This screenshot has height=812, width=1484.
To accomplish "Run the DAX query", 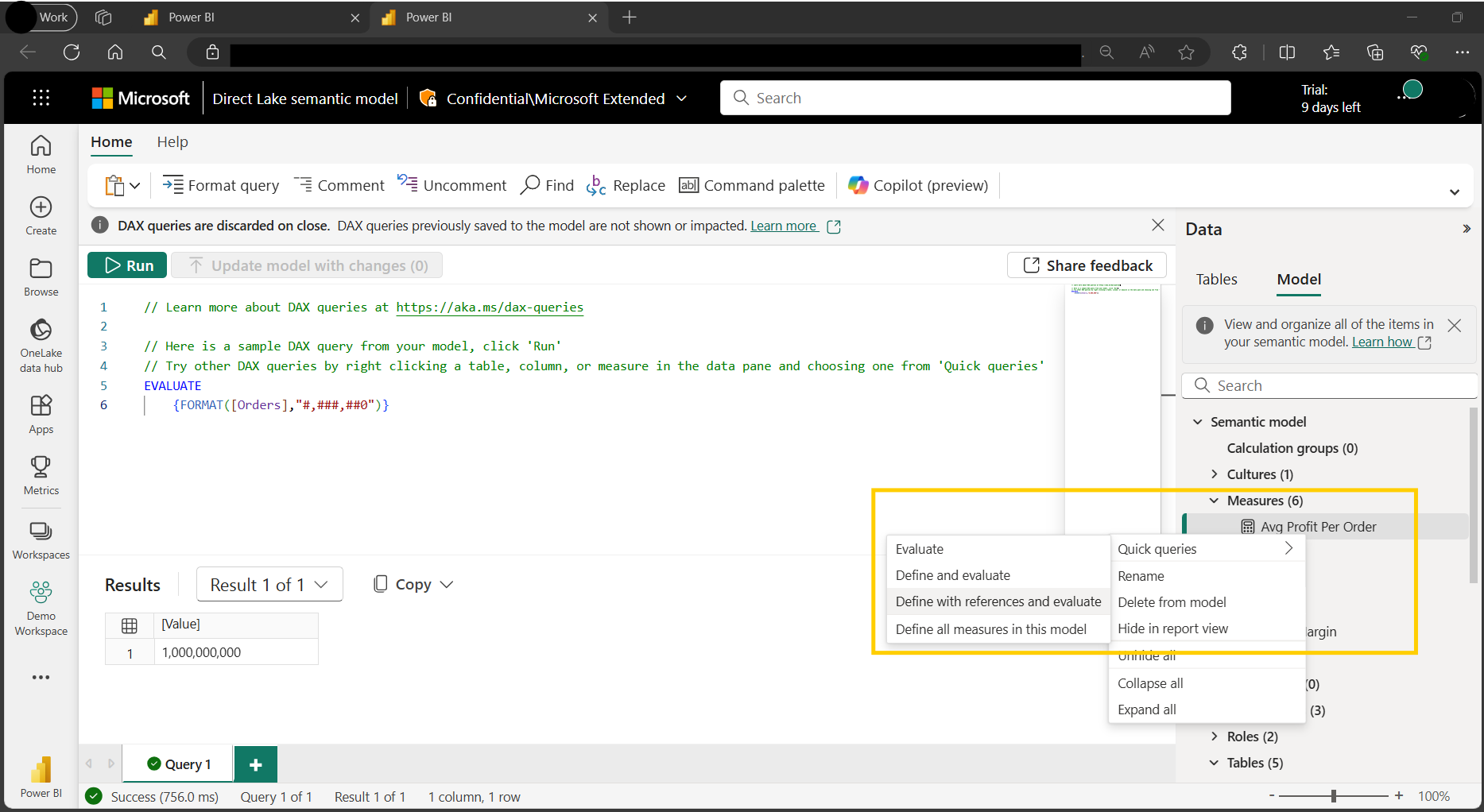I will [x=127, y=265].
